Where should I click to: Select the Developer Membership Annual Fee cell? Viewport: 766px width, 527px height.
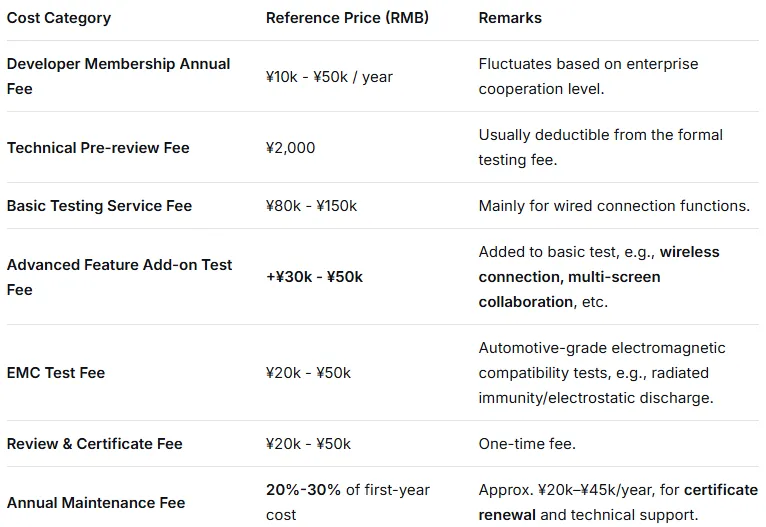click(118, 76)
